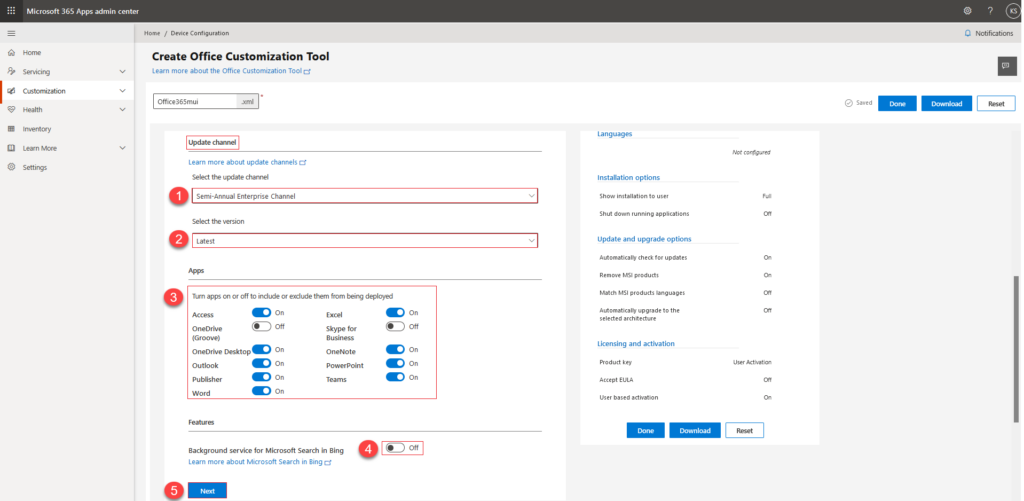Turn off the Access app toggle
This screenshot has width=1024, height=501.
pos(261,313)
